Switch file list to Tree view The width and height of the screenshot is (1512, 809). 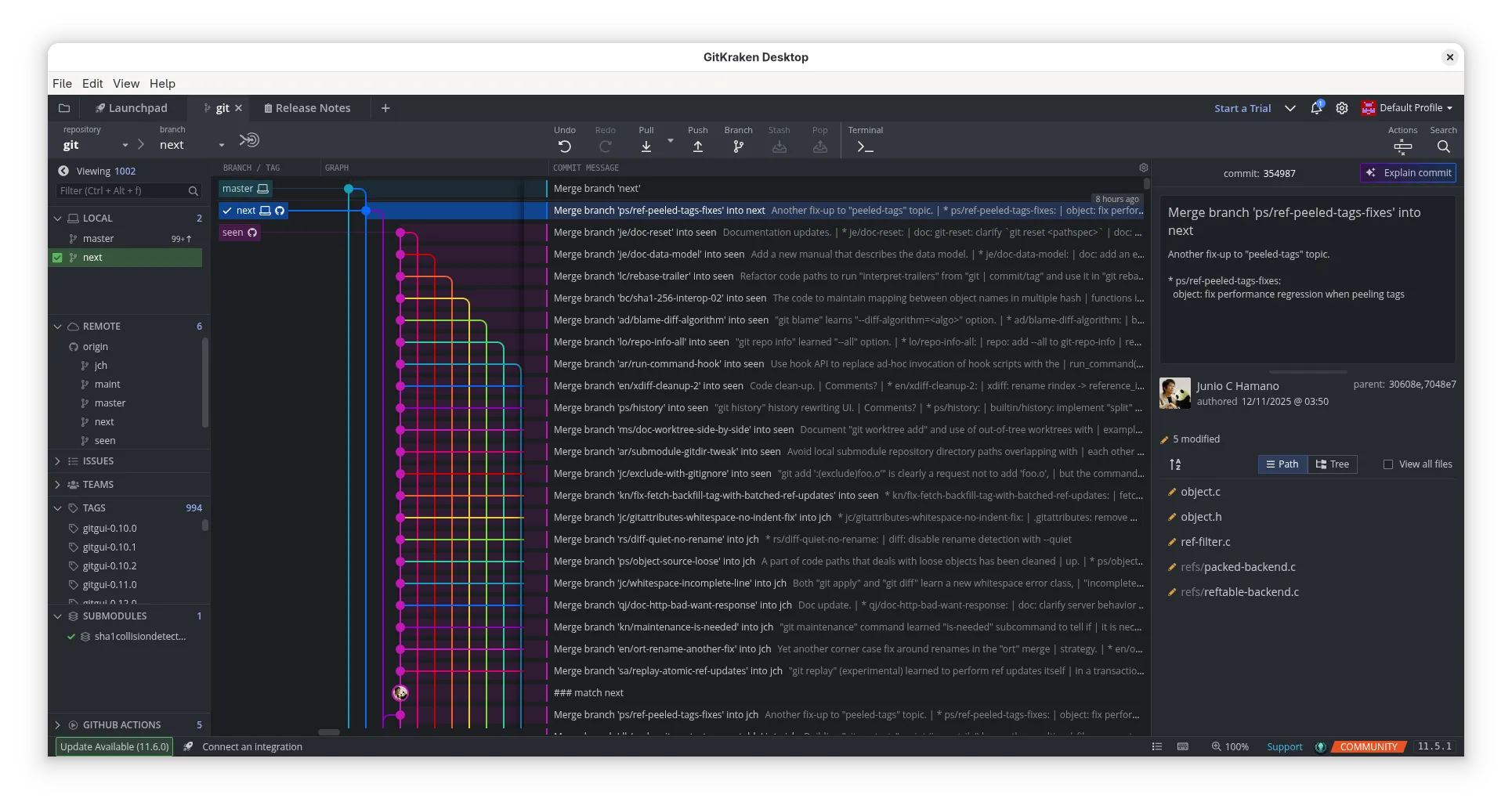pyautogui.click(x=1332, y=464)
